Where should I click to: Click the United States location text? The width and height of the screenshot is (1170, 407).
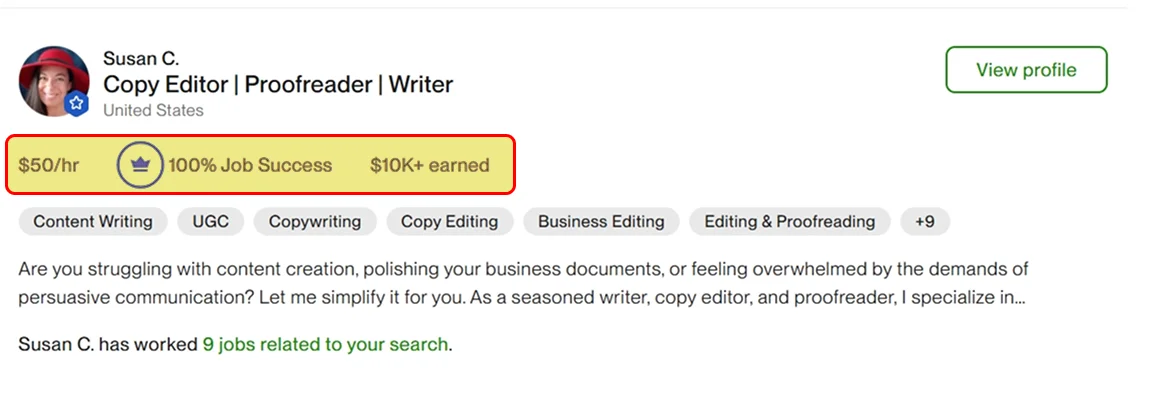coord(153,110)
